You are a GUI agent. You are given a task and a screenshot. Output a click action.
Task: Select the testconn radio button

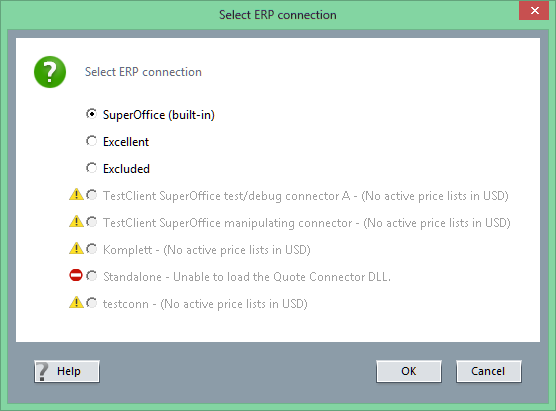pyautogui.click(x=91, y=303)
